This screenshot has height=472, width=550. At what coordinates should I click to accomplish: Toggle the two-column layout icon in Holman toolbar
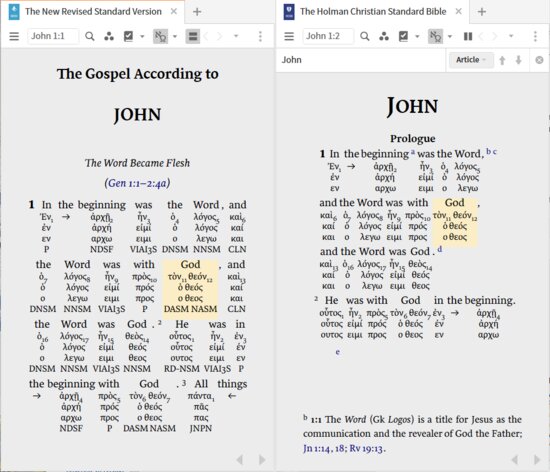pyautogui.click(x=468, y=36)
